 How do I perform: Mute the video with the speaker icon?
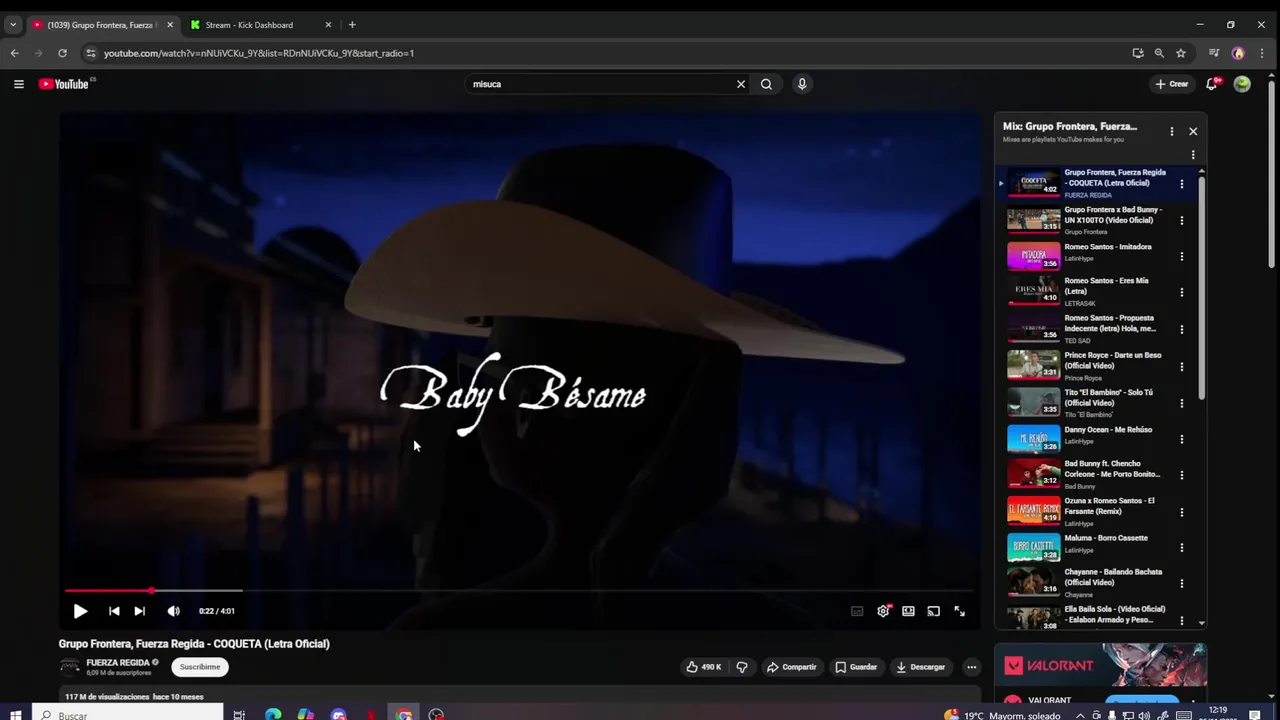pyautogui.click(x=173, y=611)
